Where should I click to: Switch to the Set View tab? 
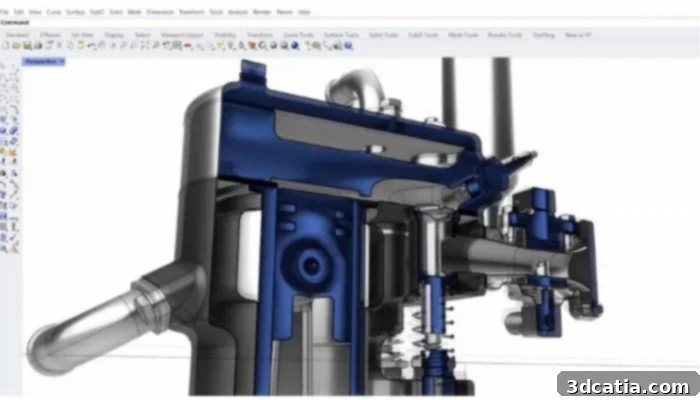coord(83,35)
